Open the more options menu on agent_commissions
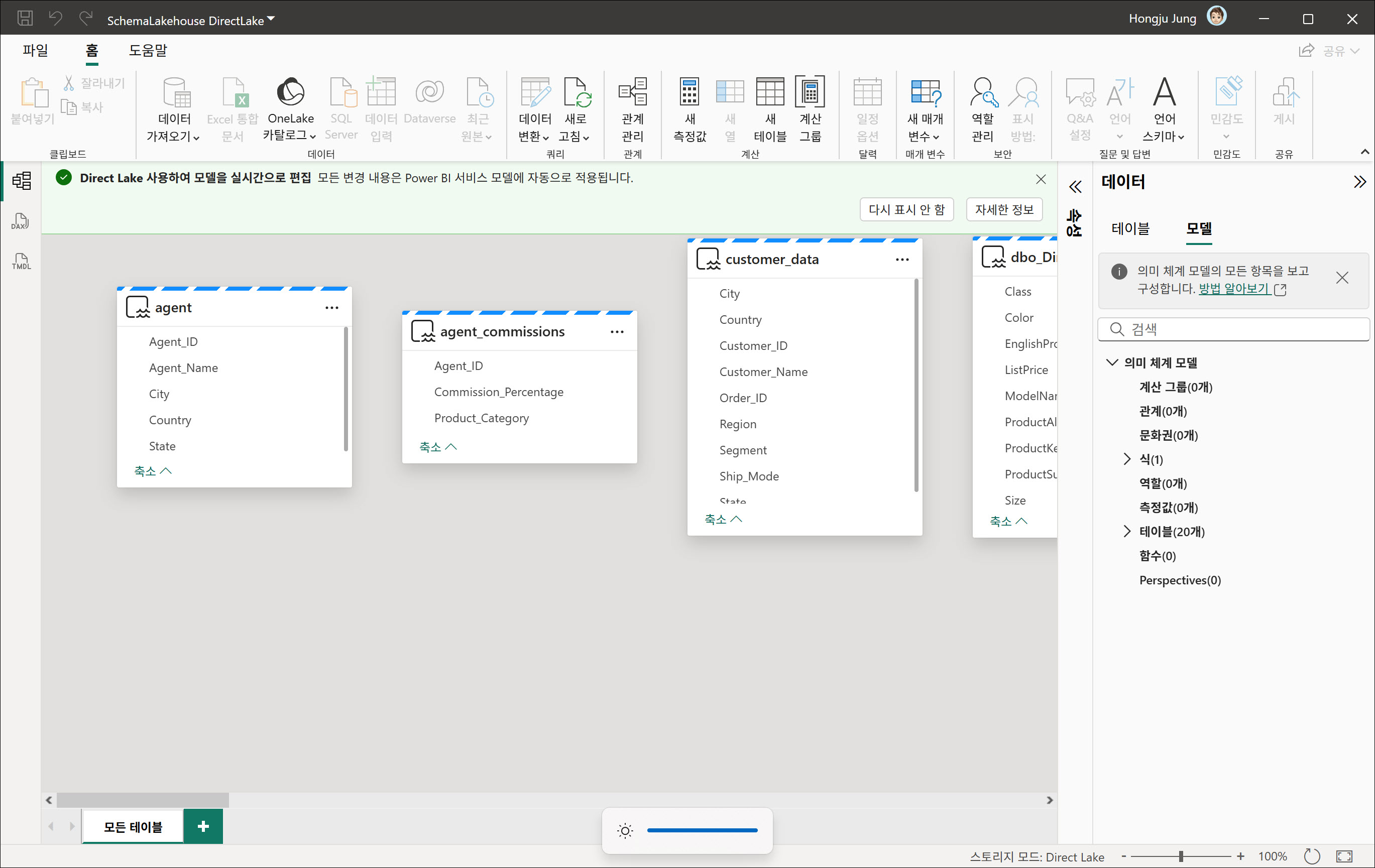1375x868 pixels. pos(617,332)
